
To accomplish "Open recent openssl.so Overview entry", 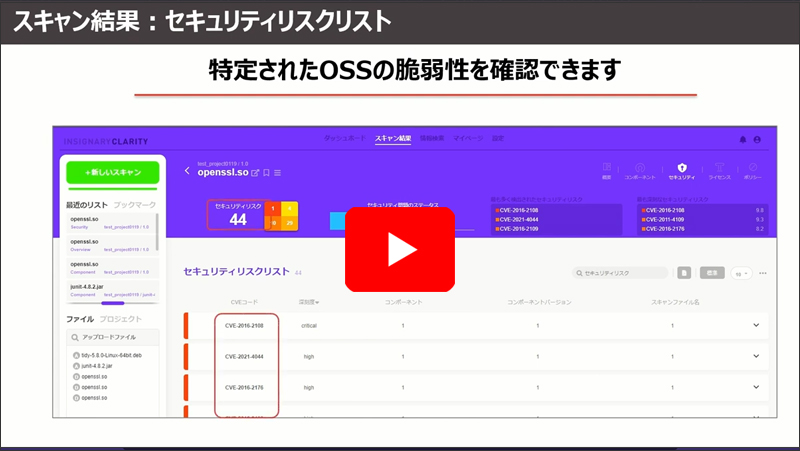I will pyautogui.click(x=110, y=245).
